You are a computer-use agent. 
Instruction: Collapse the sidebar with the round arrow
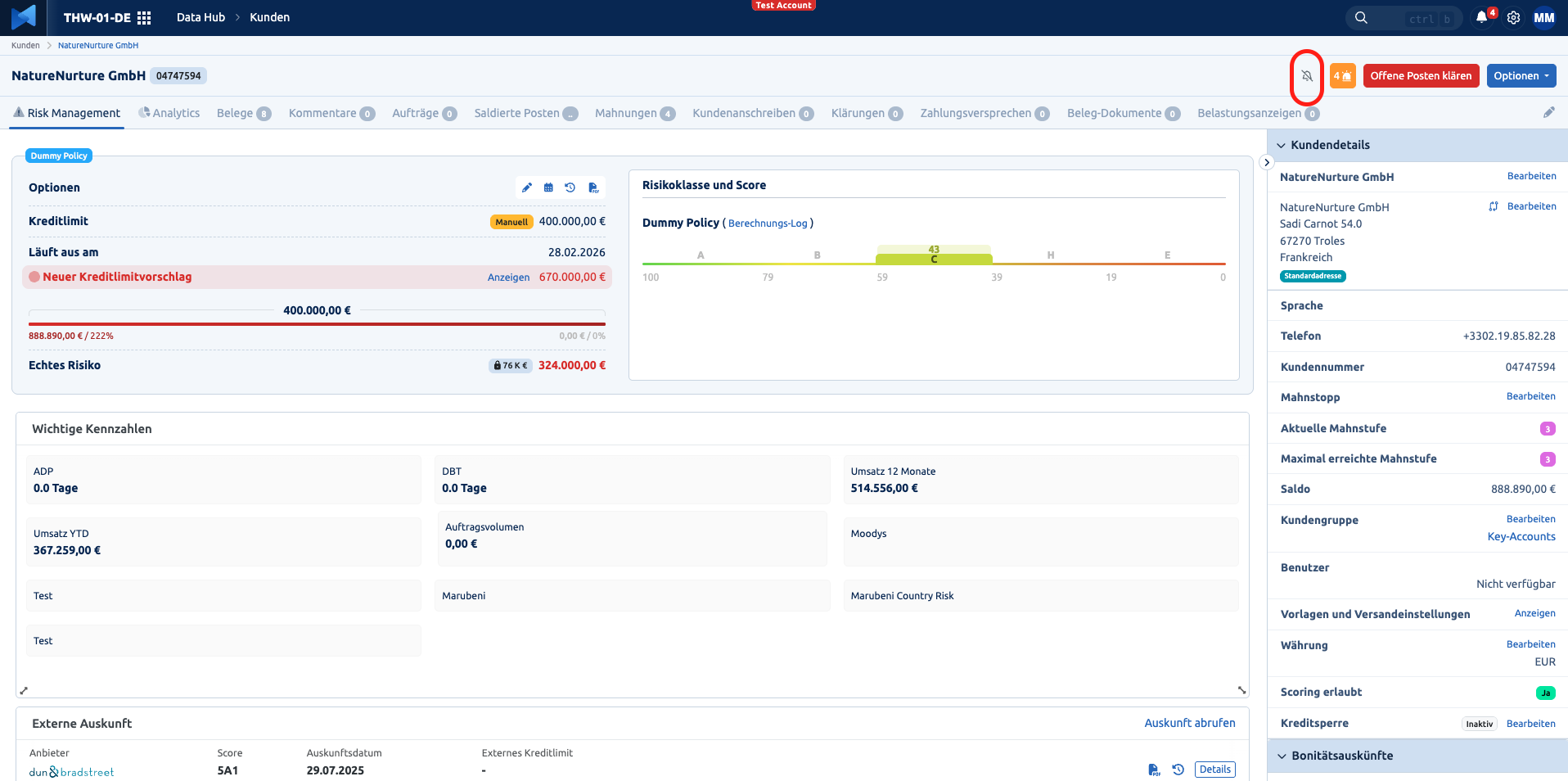tap(1267, 162)
